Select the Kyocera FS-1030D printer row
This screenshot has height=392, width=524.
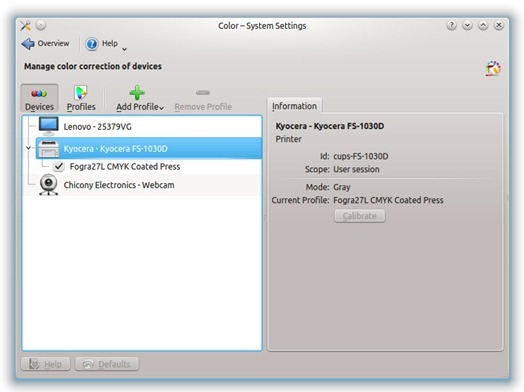(148, 148)
